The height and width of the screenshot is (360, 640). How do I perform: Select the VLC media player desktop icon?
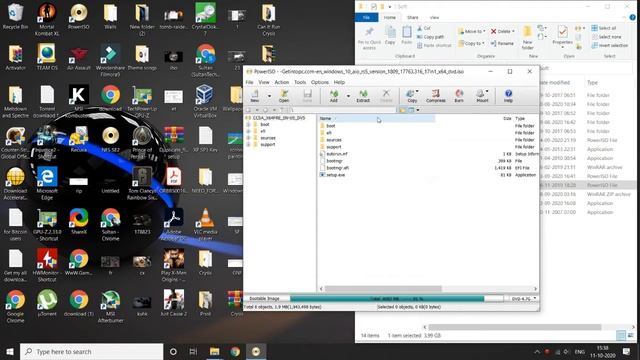(205, 224)
